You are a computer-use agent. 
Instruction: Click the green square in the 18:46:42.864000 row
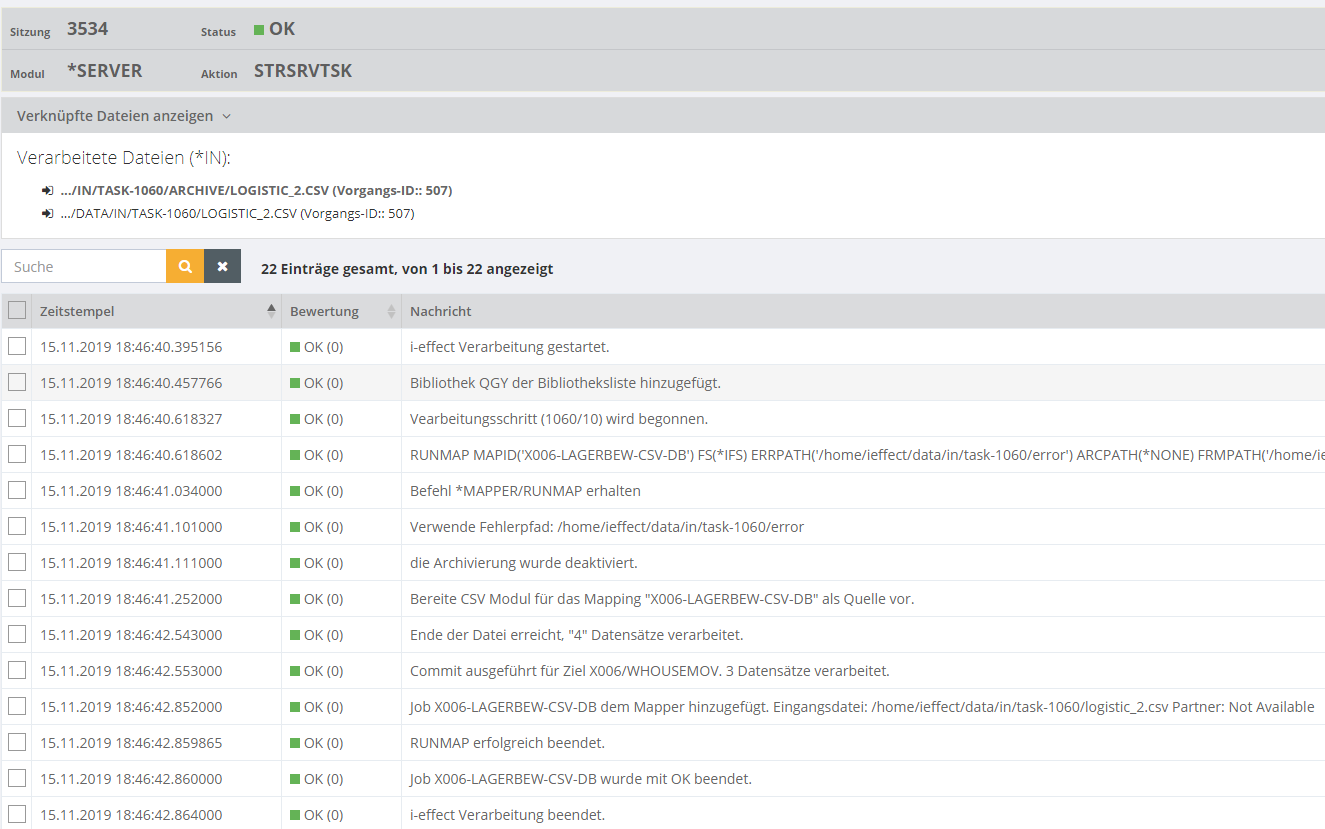point(295,815)
